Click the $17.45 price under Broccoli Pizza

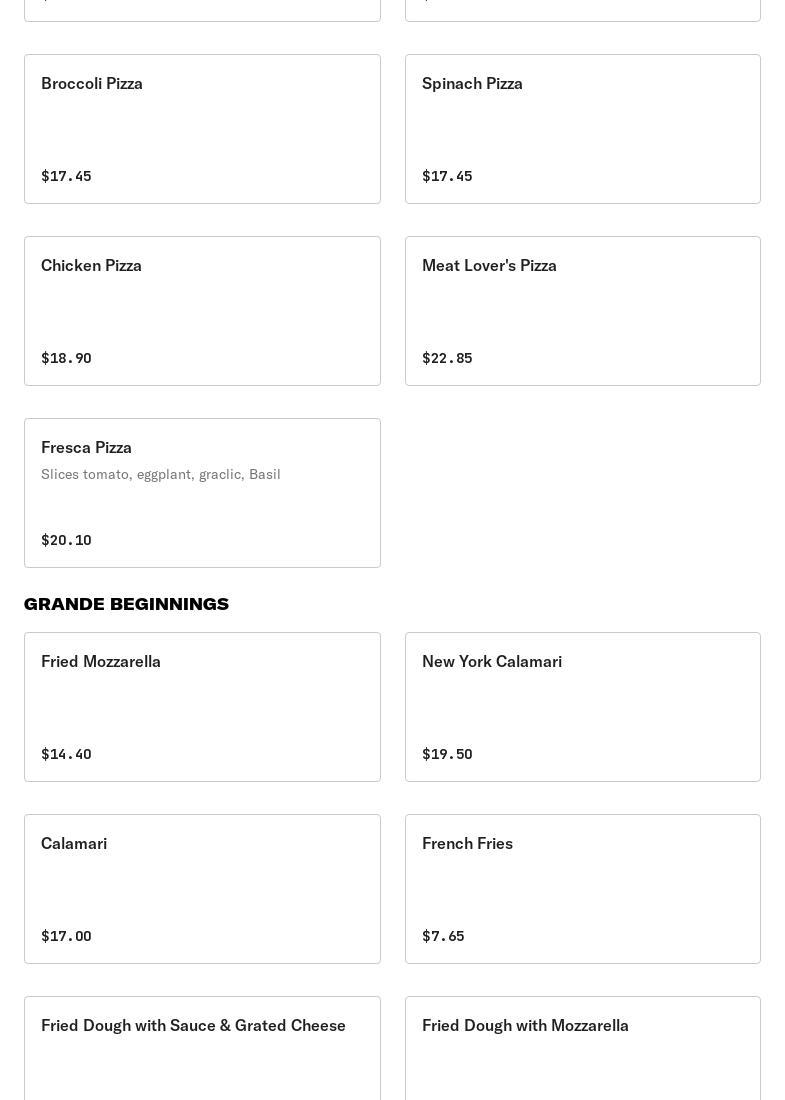66,176
